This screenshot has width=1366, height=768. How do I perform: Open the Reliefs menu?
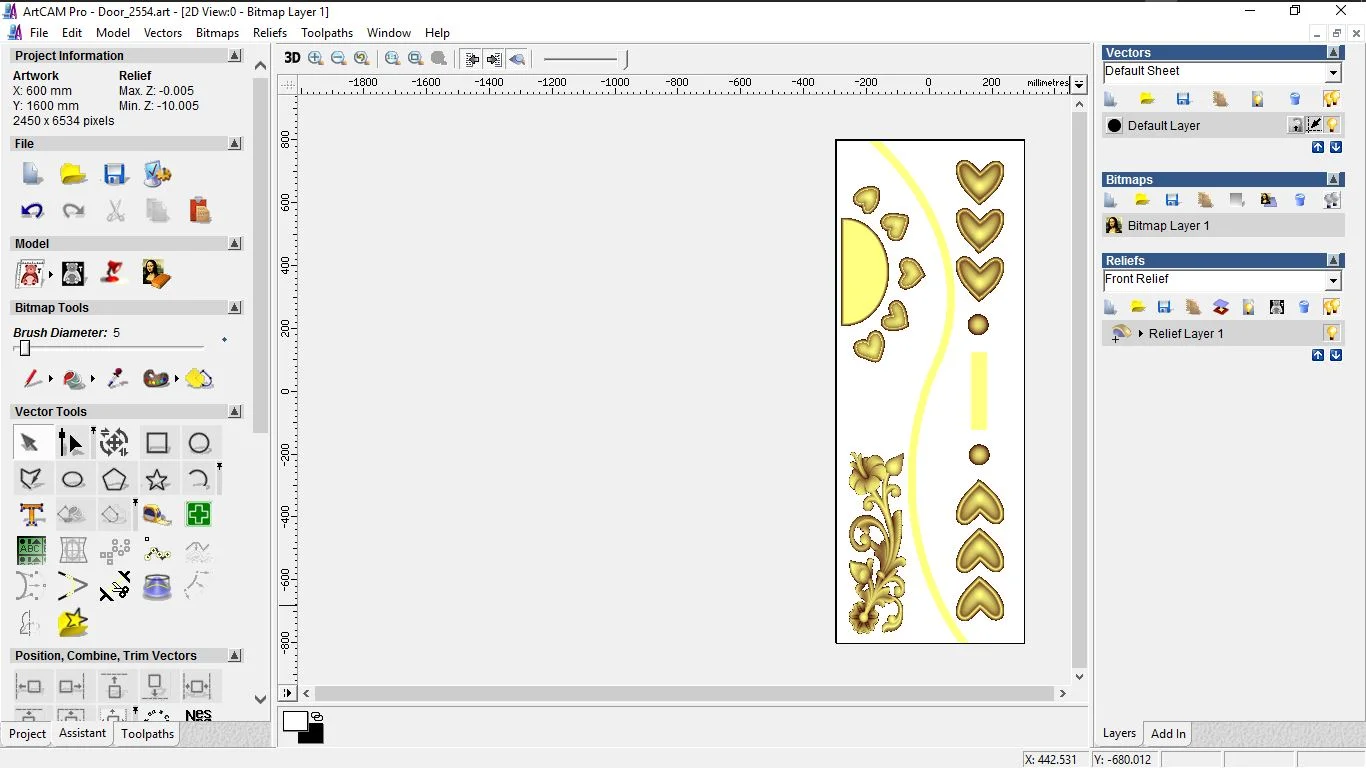[x=270, y=33]
